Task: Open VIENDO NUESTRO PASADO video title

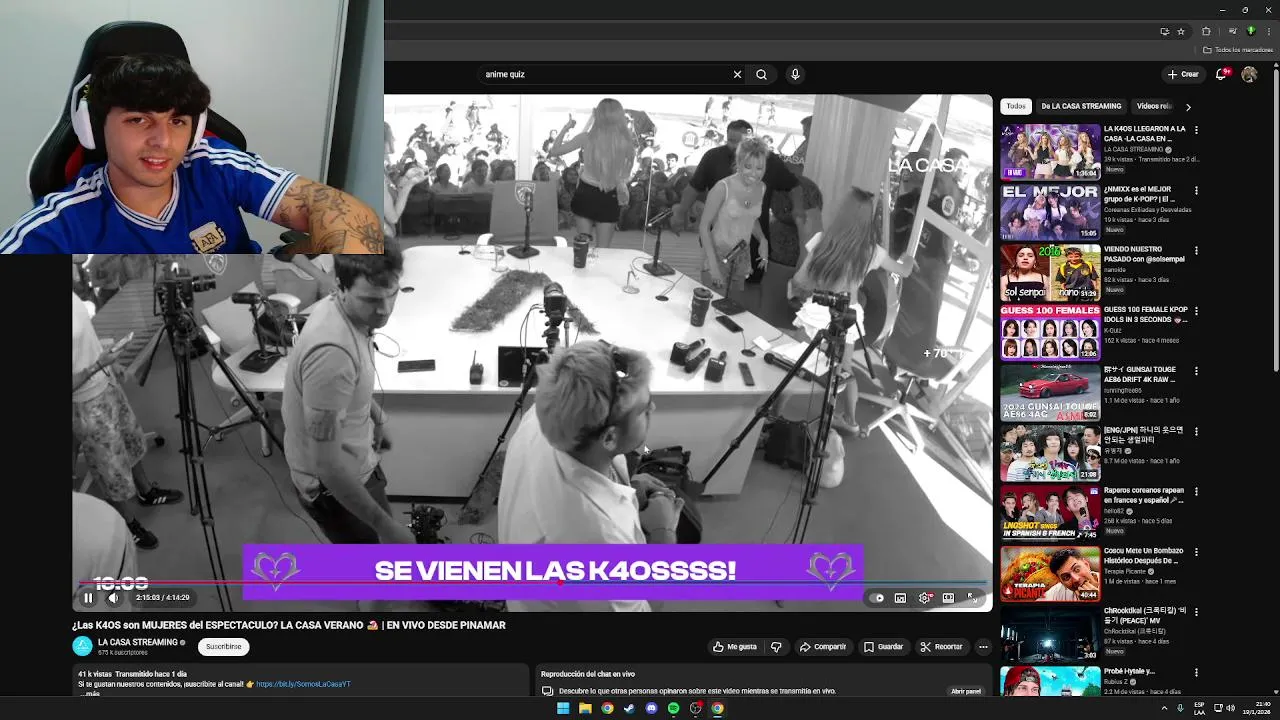Action: [x=1144, y=254]
